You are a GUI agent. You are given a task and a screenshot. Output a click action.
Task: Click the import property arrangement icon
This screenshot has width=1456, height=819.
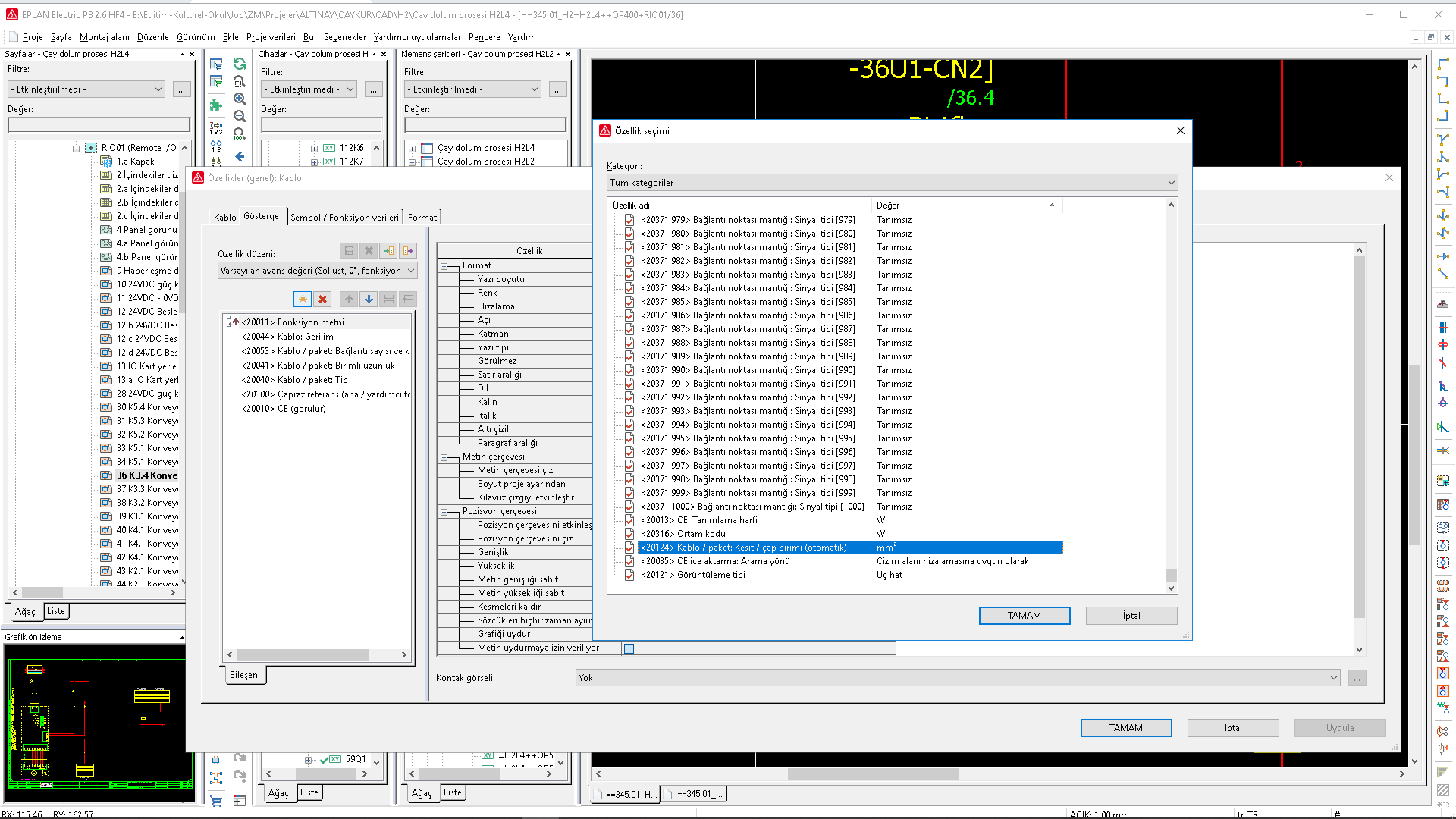click(x=388, y=250)
